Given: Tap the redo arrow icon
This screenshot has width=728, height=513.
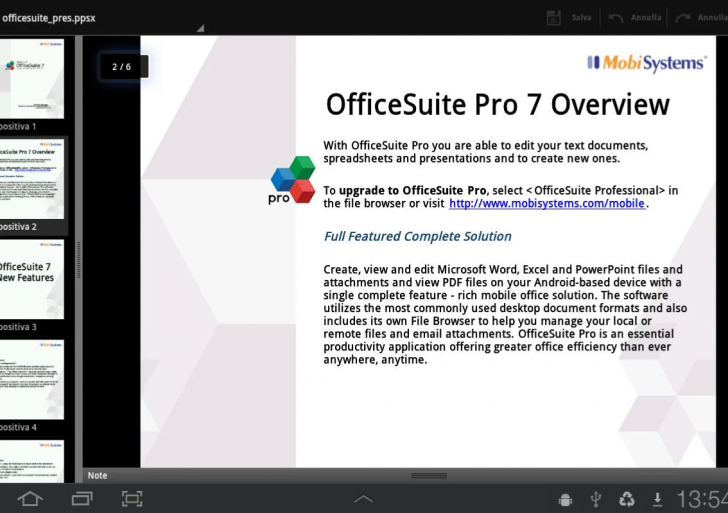Looking at the screenshot, I should tap(683, 18).
